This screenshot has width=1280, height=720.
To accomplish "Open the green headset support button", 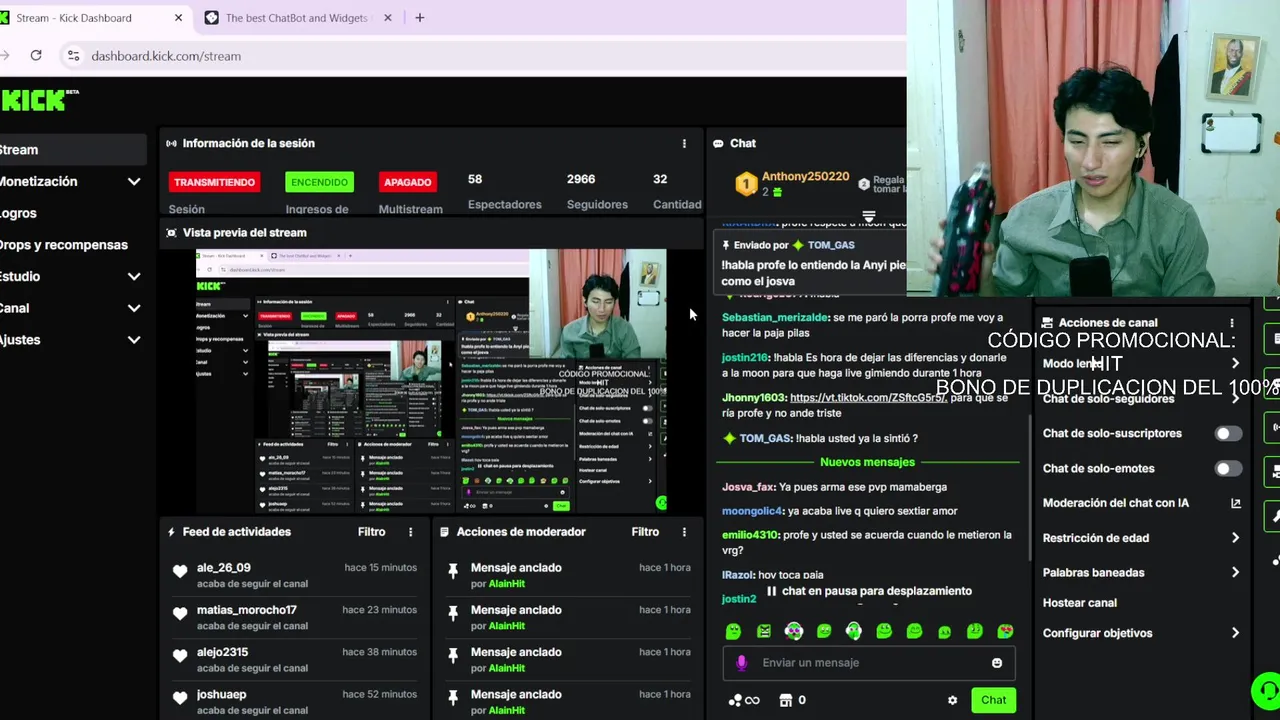I will (x=1267, y=690).
